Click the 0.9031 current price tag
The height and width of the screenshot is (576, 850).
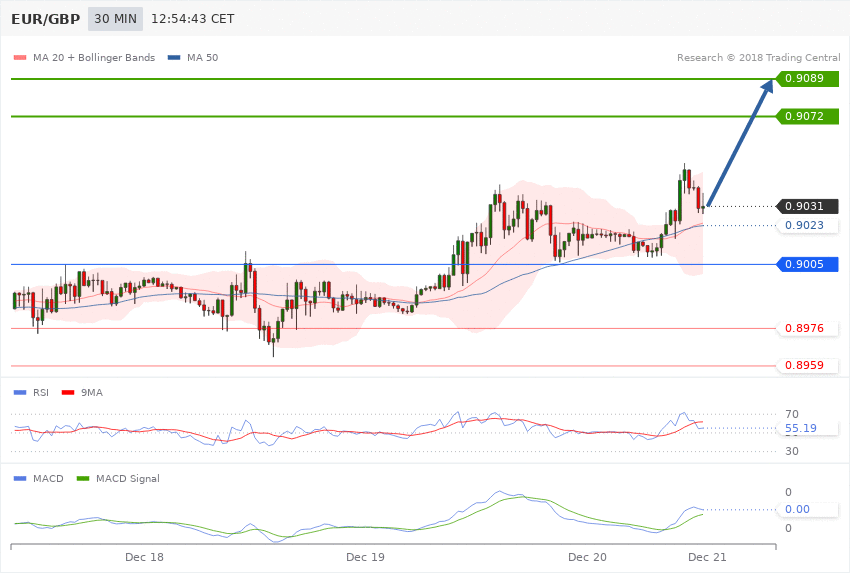[x=807, y=206]
